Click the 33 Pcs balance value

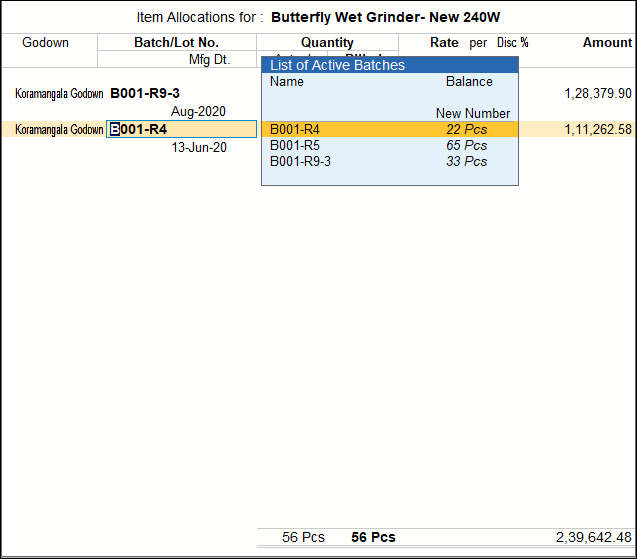click(466, 161)
